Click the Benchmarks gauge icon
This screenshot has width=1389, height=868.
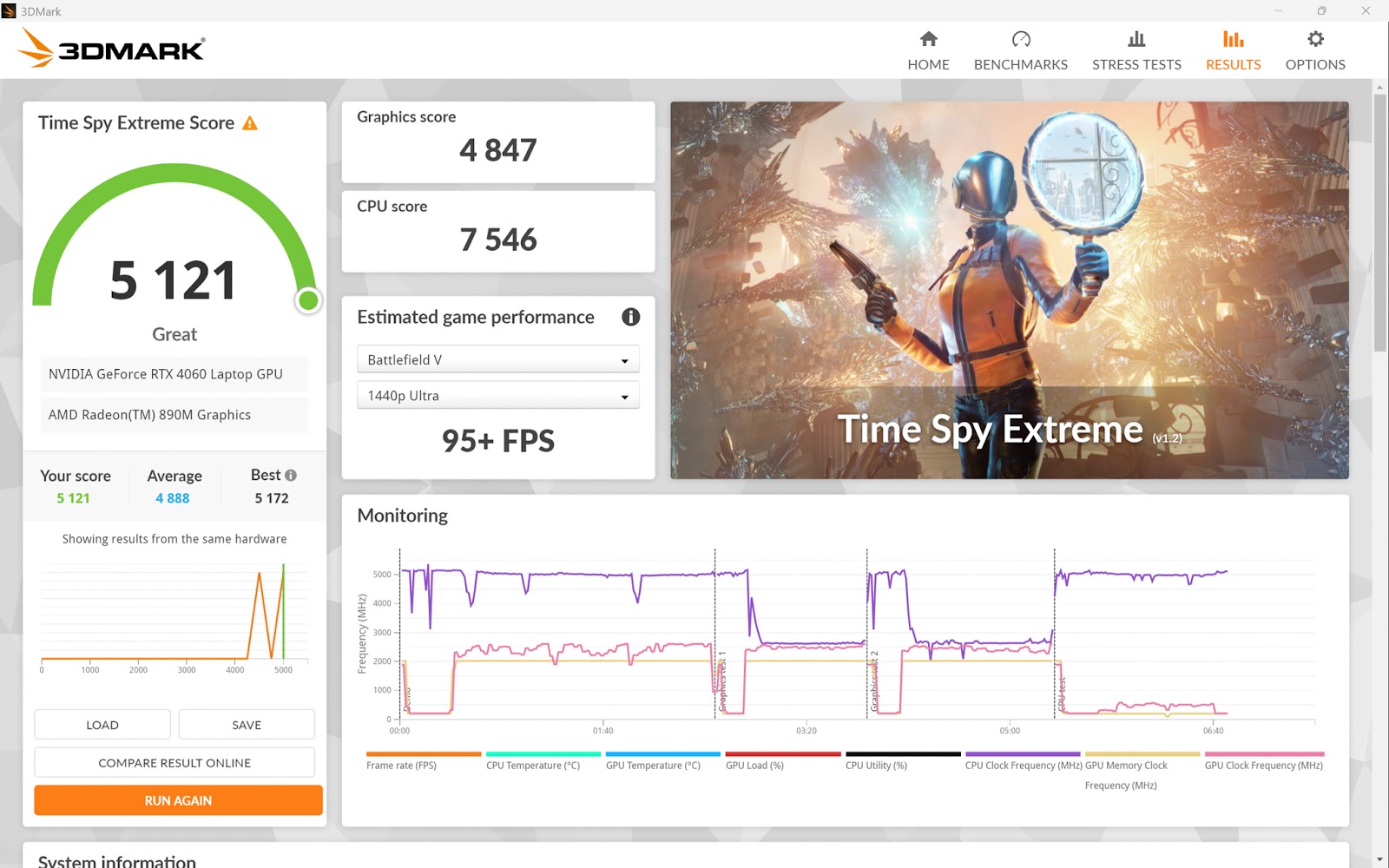click(1021, 39)
